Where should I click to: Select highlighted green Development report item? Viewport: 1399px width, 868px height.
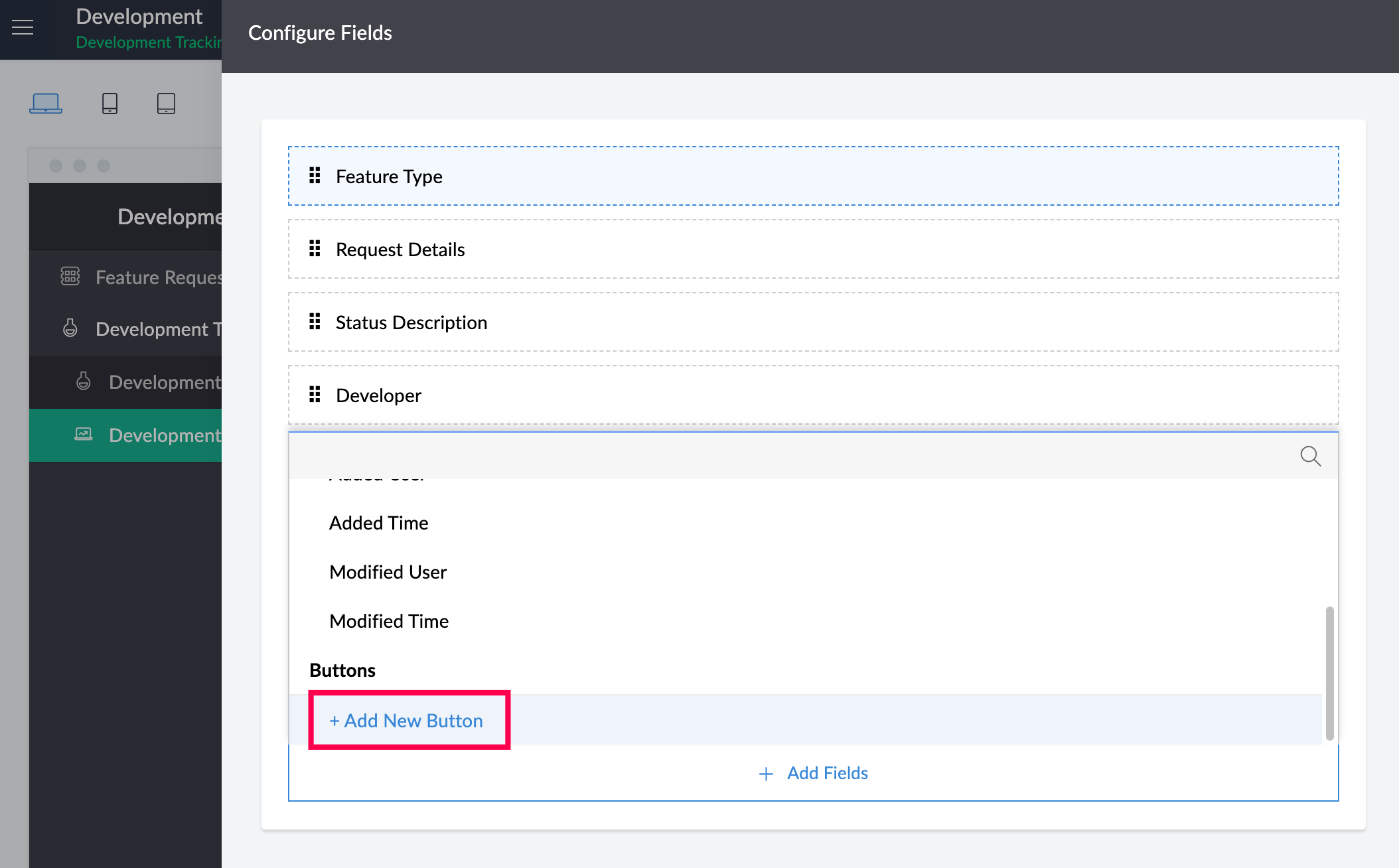pyautogui.click(x=163, y=435)
